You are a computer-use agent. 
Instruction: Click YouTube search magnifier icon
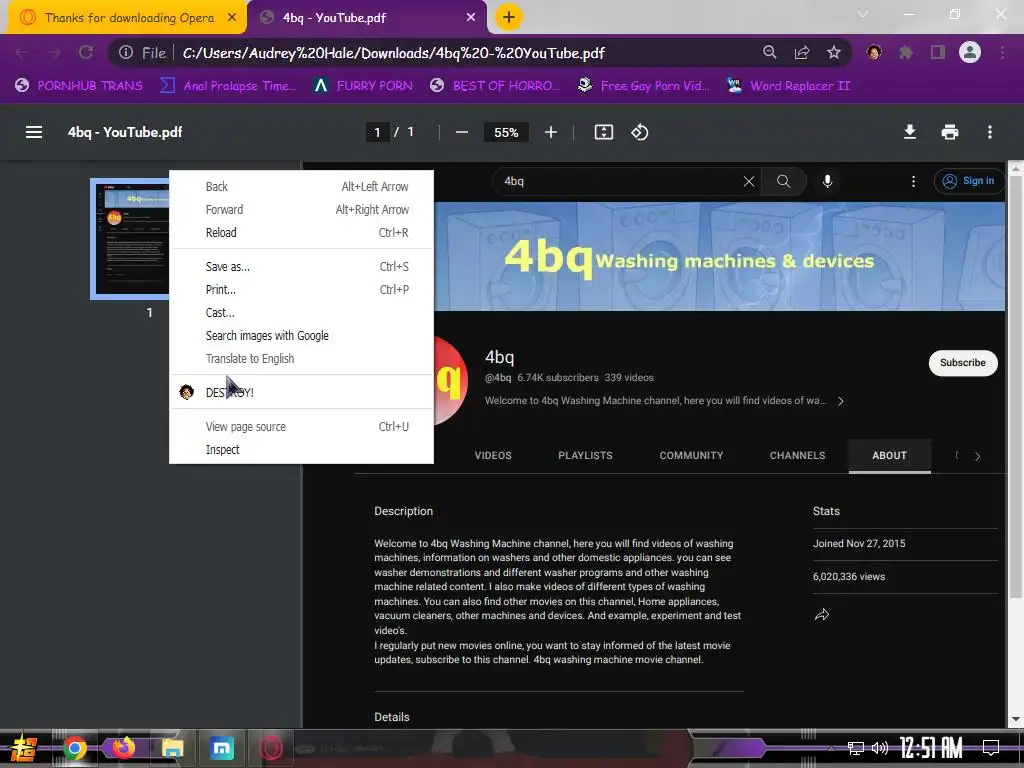pyautogui.click(x=784, y=182)
